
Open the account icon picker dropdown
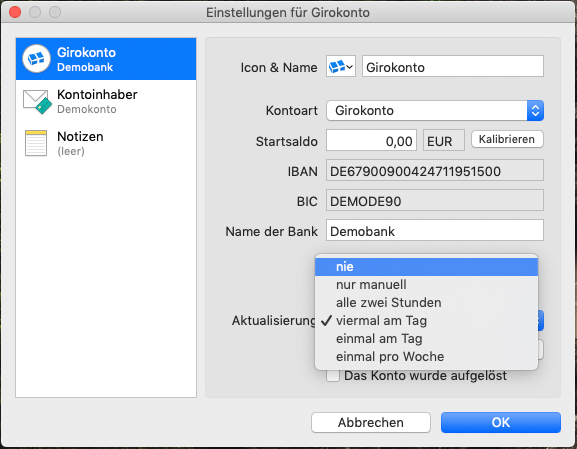341,67
